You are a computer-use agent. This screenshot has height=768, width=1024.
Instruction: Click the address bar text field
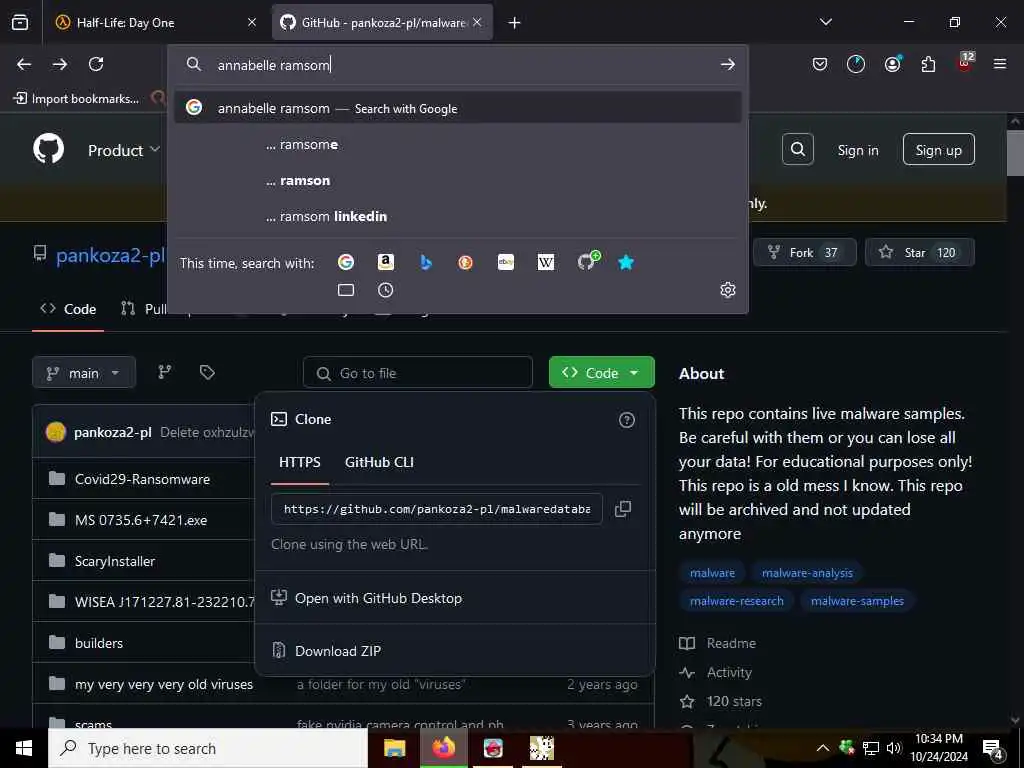pyautogui.click(x=457, y=64)
